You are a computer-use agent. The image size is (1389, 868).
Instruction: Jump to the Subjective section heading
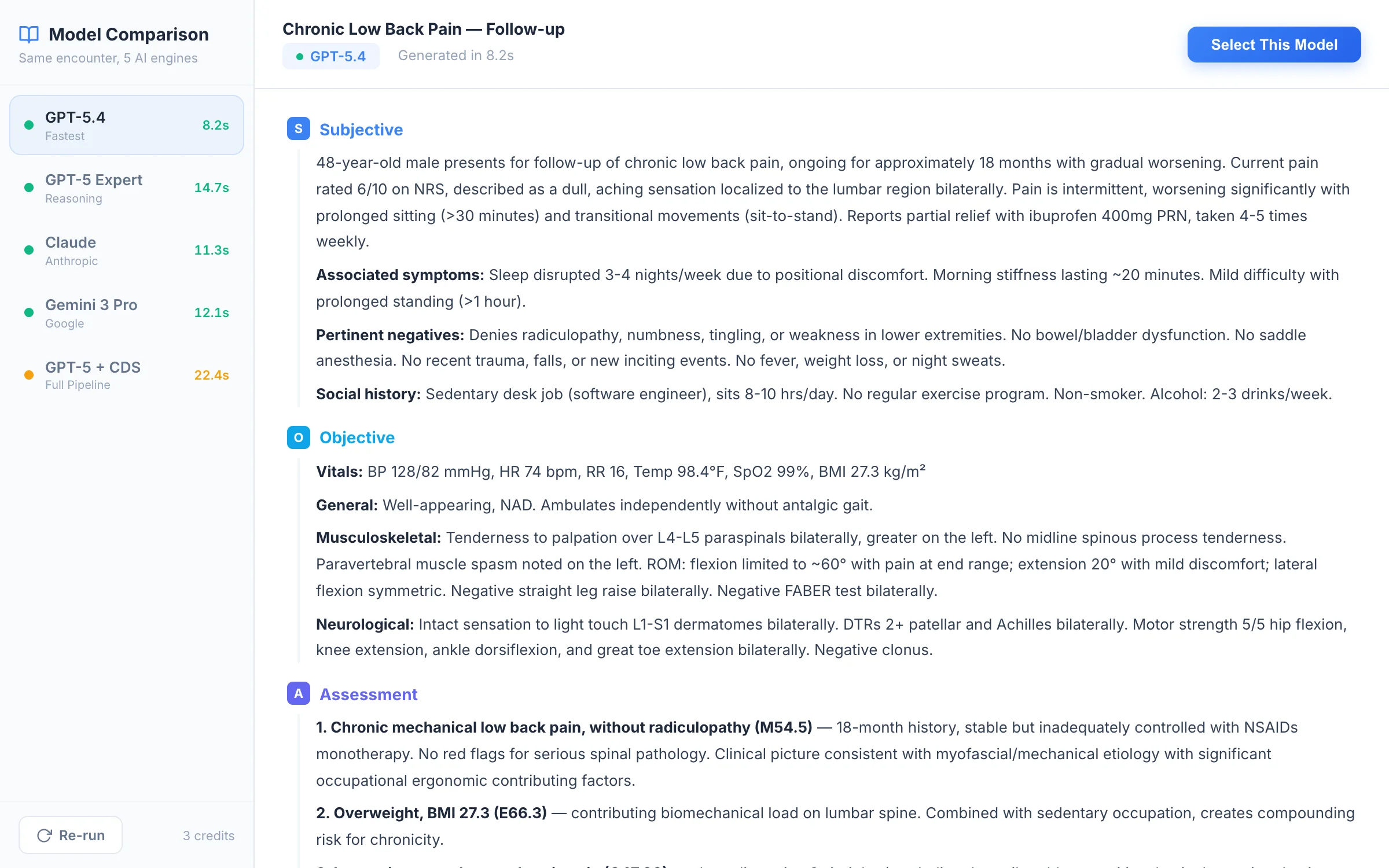361,130
